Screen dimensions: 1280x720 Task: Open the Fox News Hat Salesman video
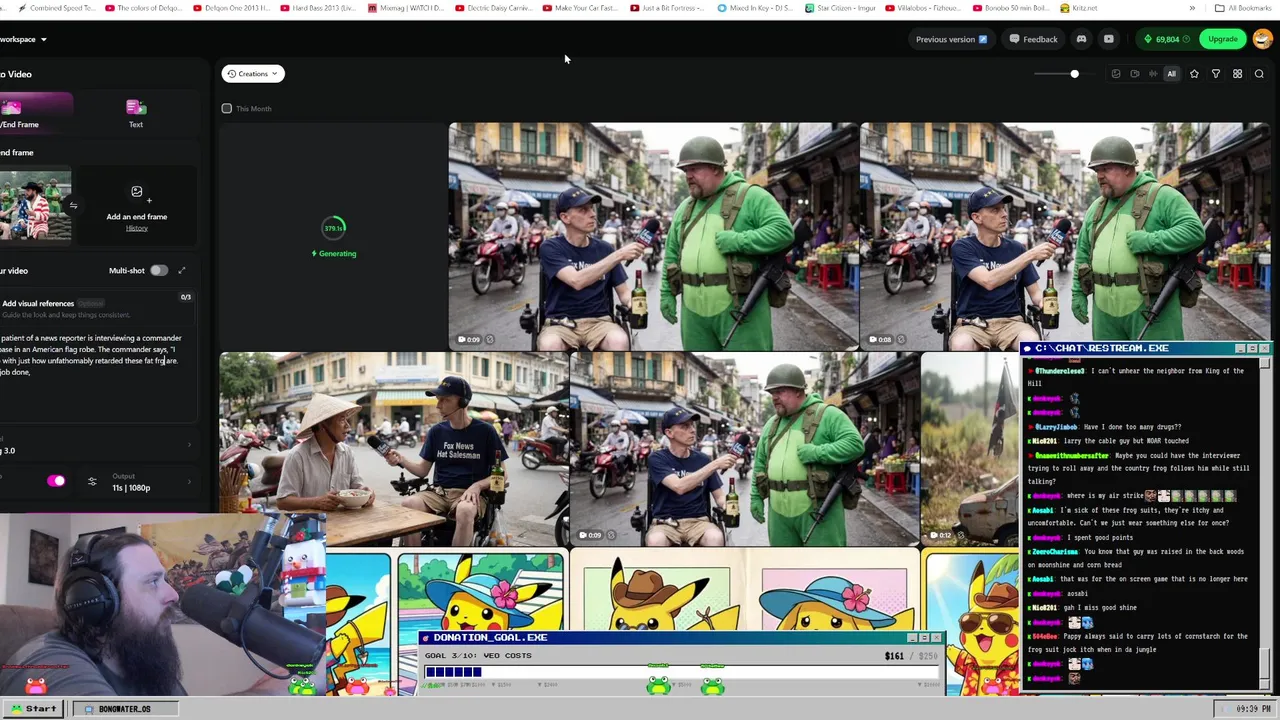click(x=394, y=449)
